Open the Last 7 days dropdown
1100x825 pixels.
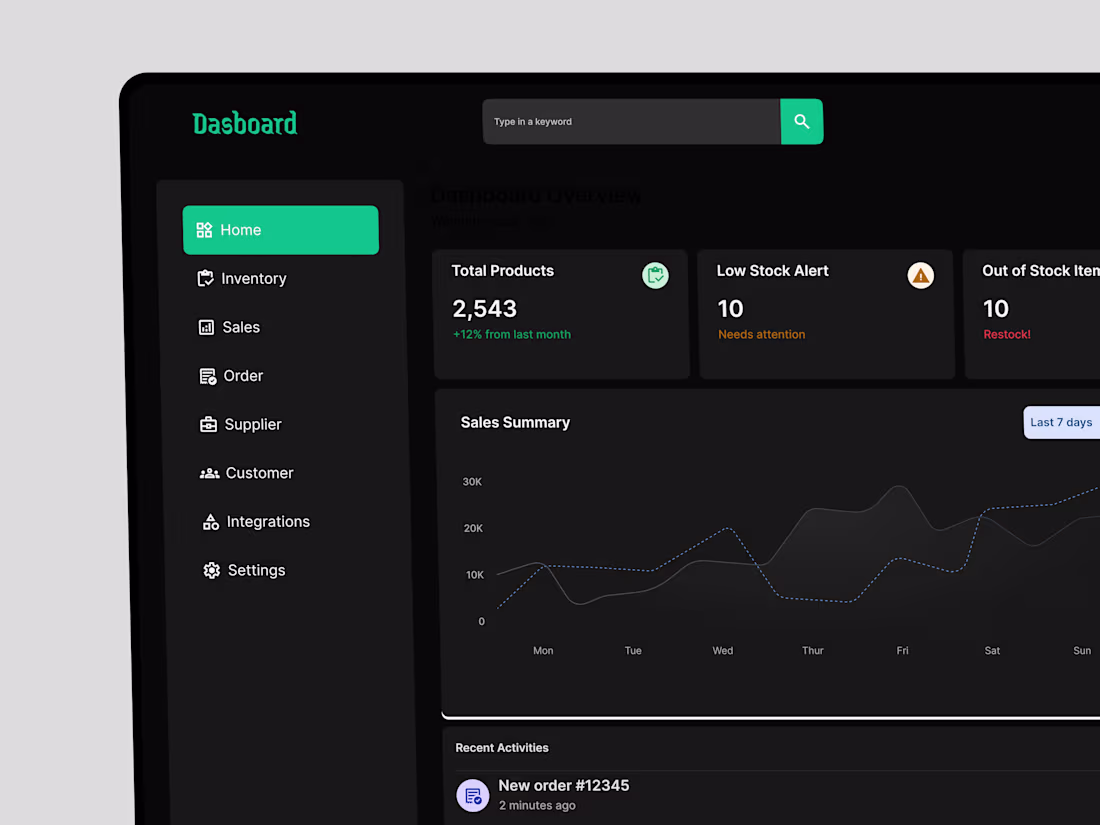(x=1061, y=422)
